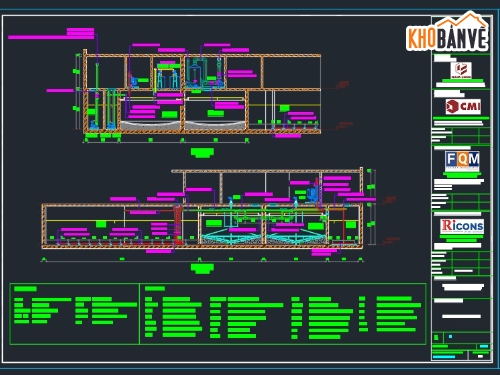Click the red square company logo above CMI
Image resolution: width=500 pixels, height=375 pixels.
coord(461,70)
